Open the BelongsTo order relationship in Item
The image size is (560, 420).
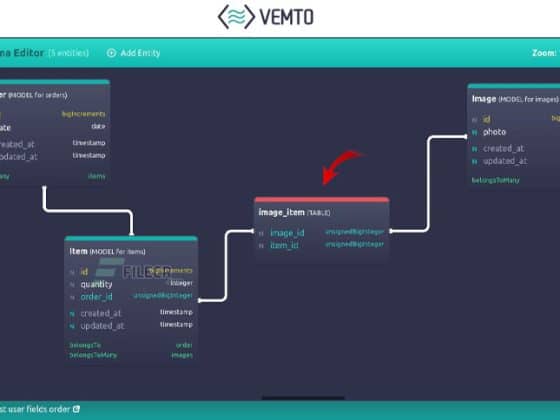pos(131,345)
